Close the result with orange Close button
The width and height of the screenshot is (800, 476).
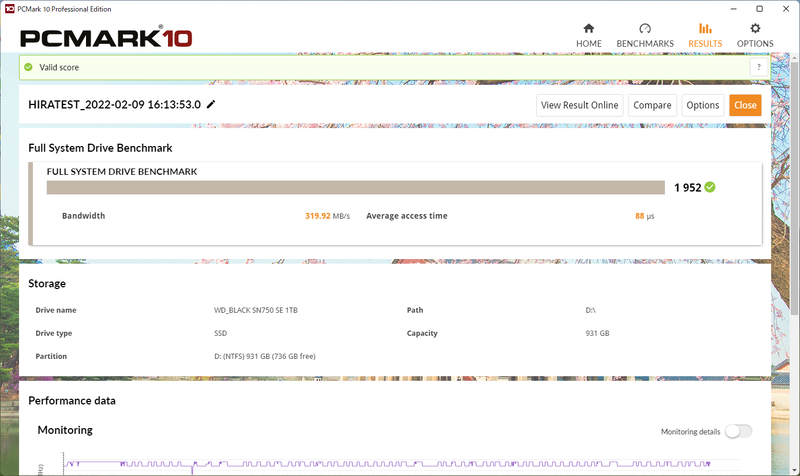point(745,105)
